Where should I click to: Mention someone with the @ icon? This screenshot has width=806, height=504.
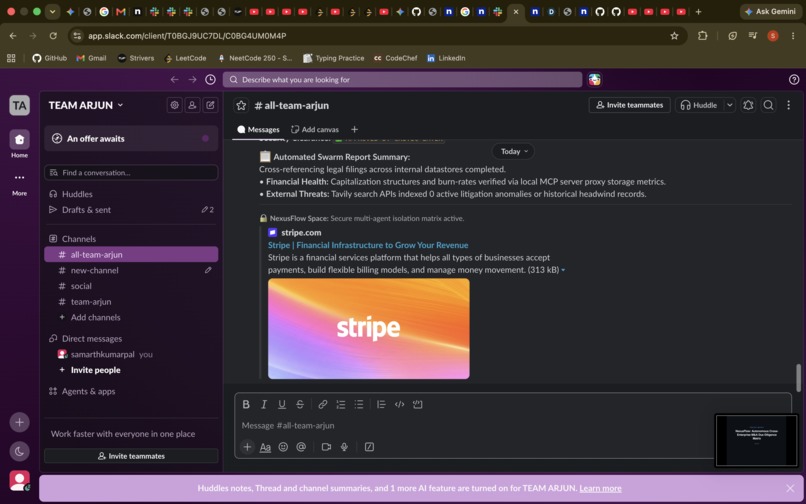[x=301, y=447]
